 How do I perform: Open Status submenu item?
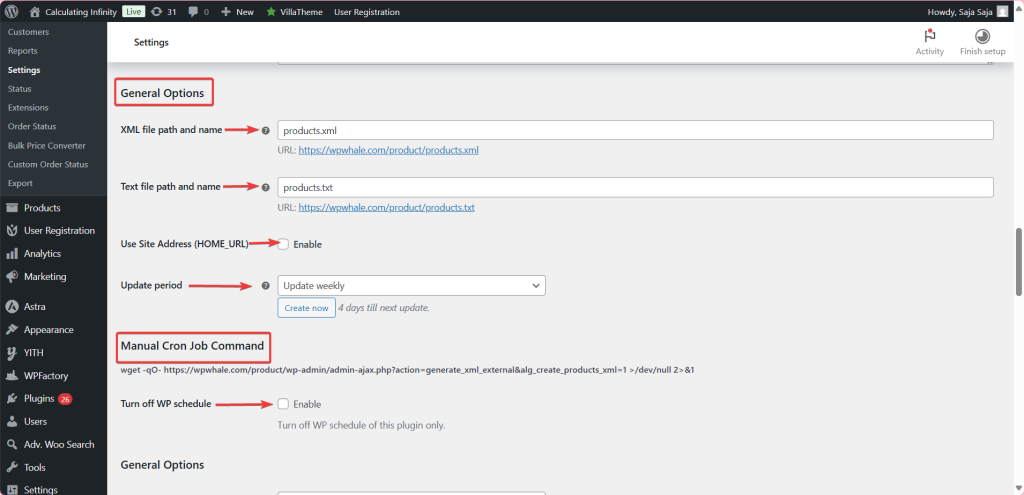pyautogui.click(x=20, y=89)
